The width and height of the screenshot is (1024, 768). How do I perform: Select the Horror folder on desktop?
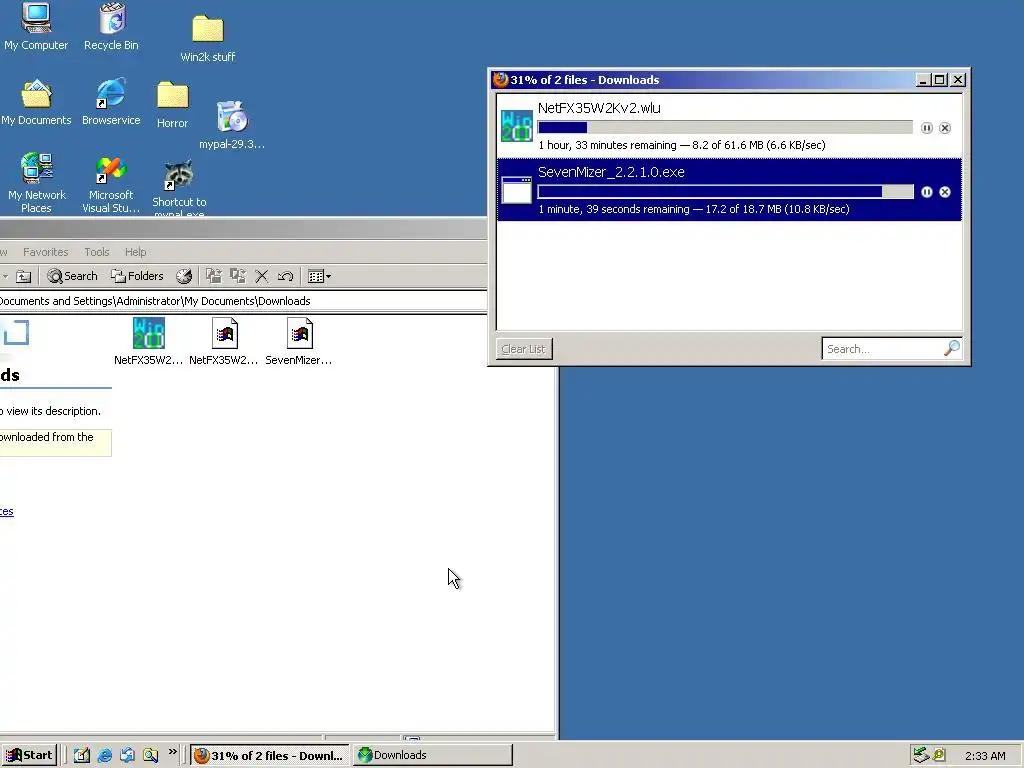[172, 105]
